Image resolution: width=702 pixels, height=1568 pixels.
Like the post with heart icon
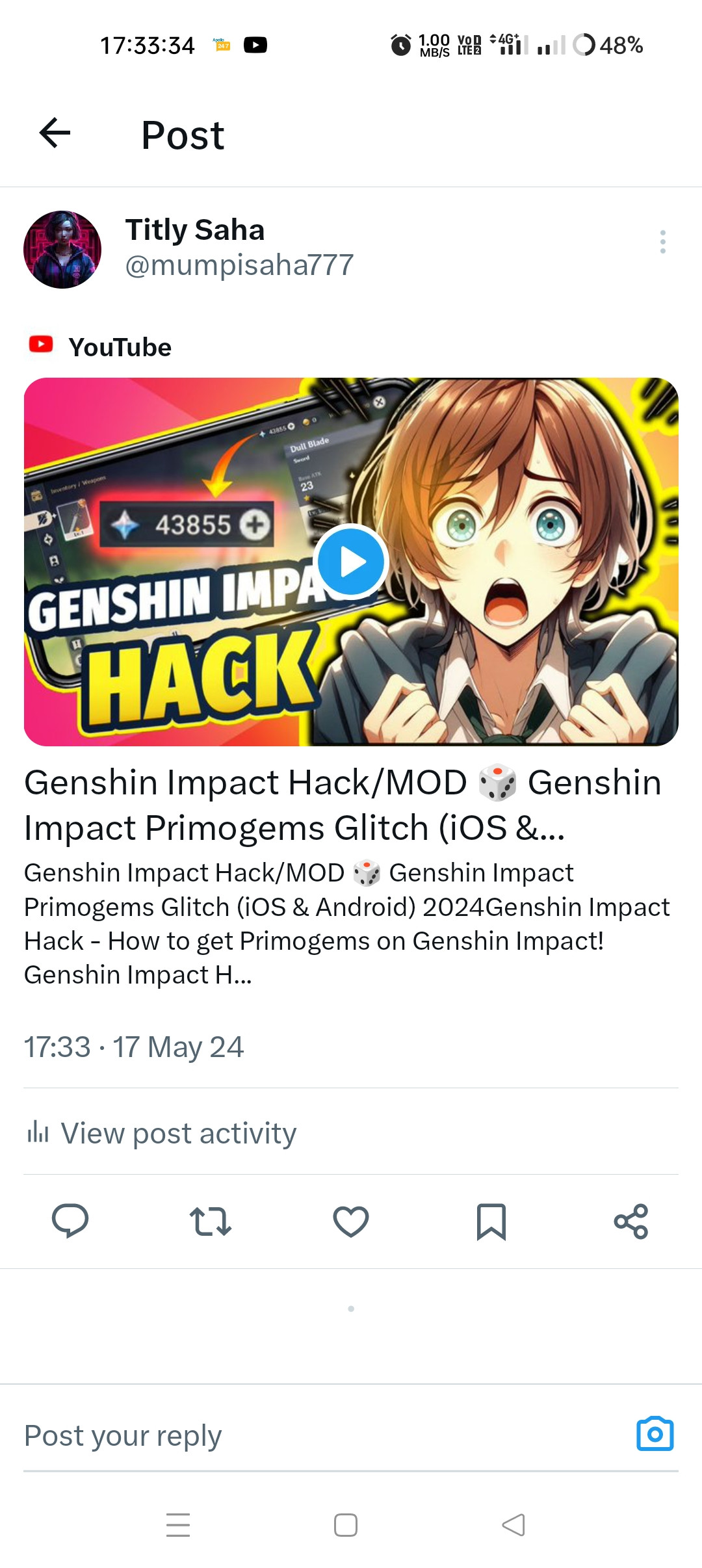point(351,1221)
